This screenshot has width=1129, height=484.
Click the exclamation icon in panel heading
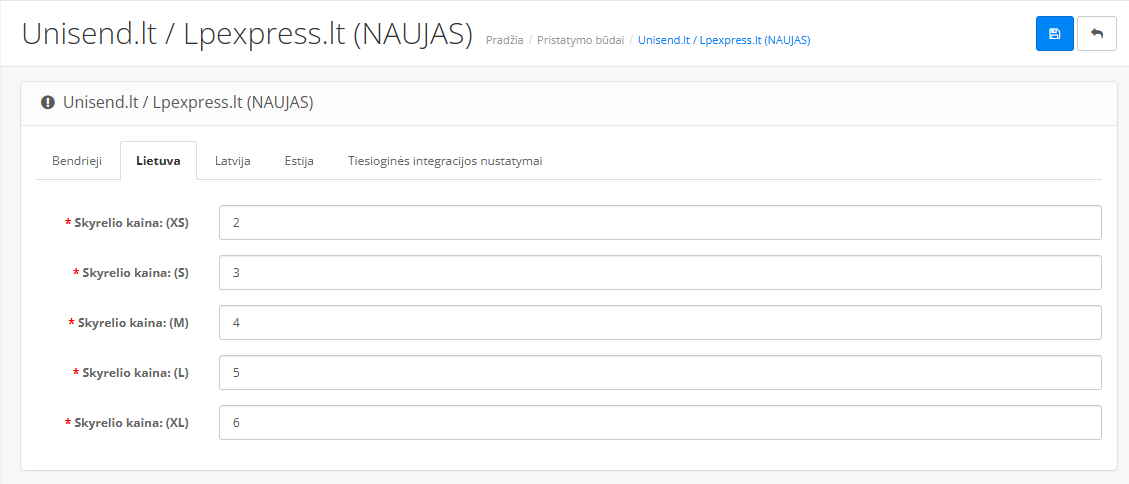point(47,102)
